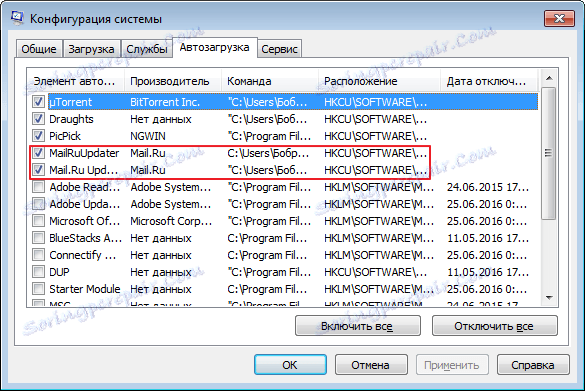Viewport: 585px width, 391px height.
Task: Uncheck the PicPick startup checkbox
Action: click(38, 136)
